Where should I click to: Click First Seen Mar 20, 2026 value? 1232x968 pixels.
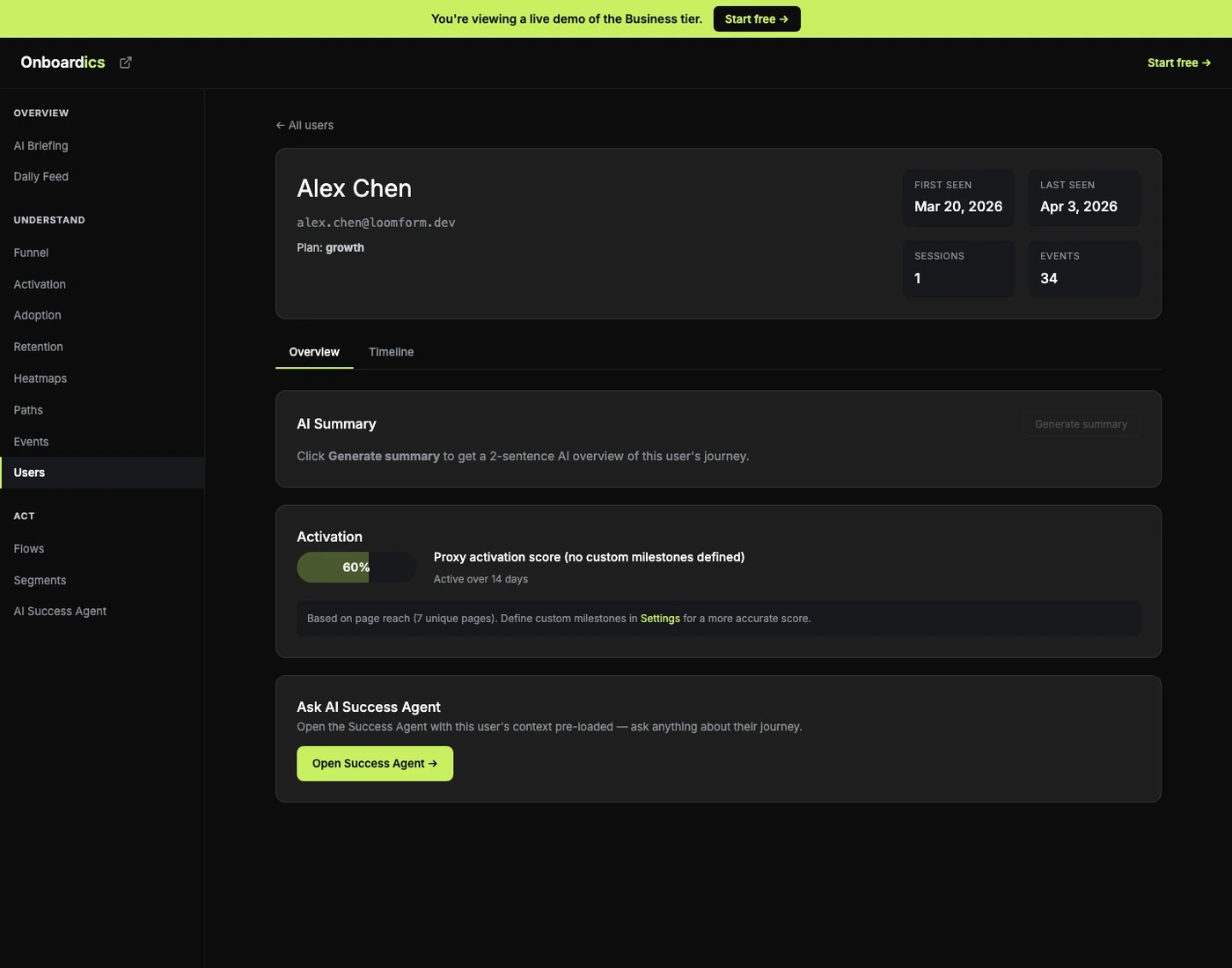coord(958,207)
